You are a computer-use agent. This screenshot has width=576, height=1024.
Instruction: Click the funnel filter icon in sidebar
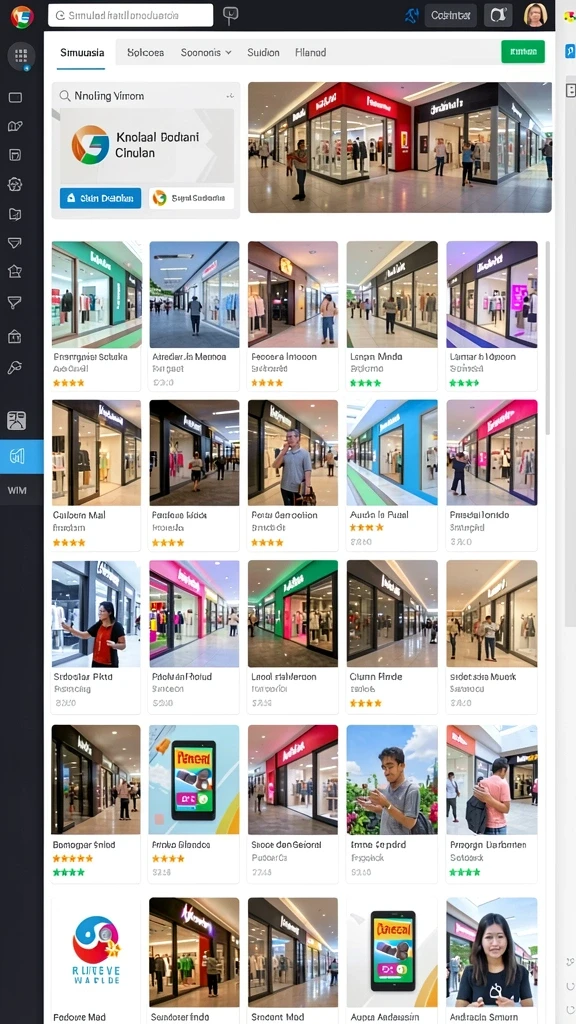point(15,301)
